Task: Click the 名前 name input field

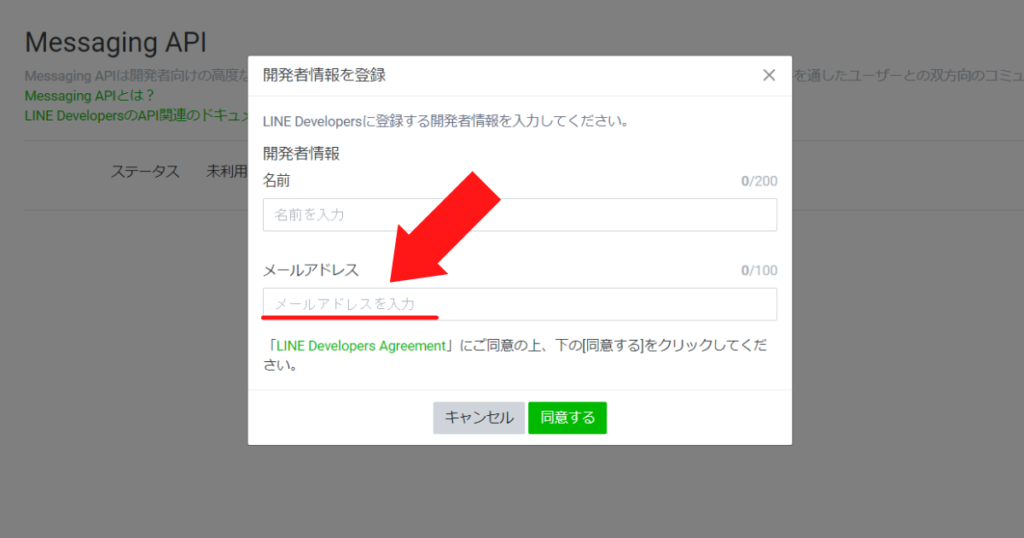Action: [520, 215]
